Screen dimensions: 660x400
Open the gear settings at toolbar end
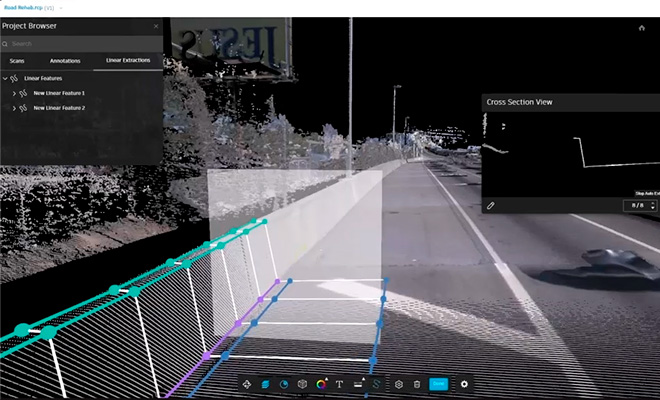(x=464, y=384)
